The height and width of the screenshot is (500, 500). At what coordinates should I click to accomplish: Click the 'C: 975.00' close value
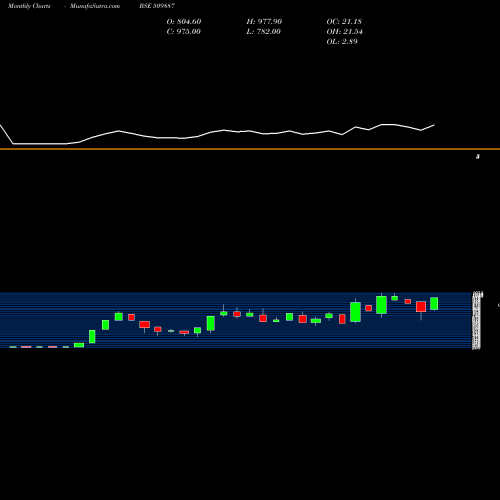click(184, 31)
